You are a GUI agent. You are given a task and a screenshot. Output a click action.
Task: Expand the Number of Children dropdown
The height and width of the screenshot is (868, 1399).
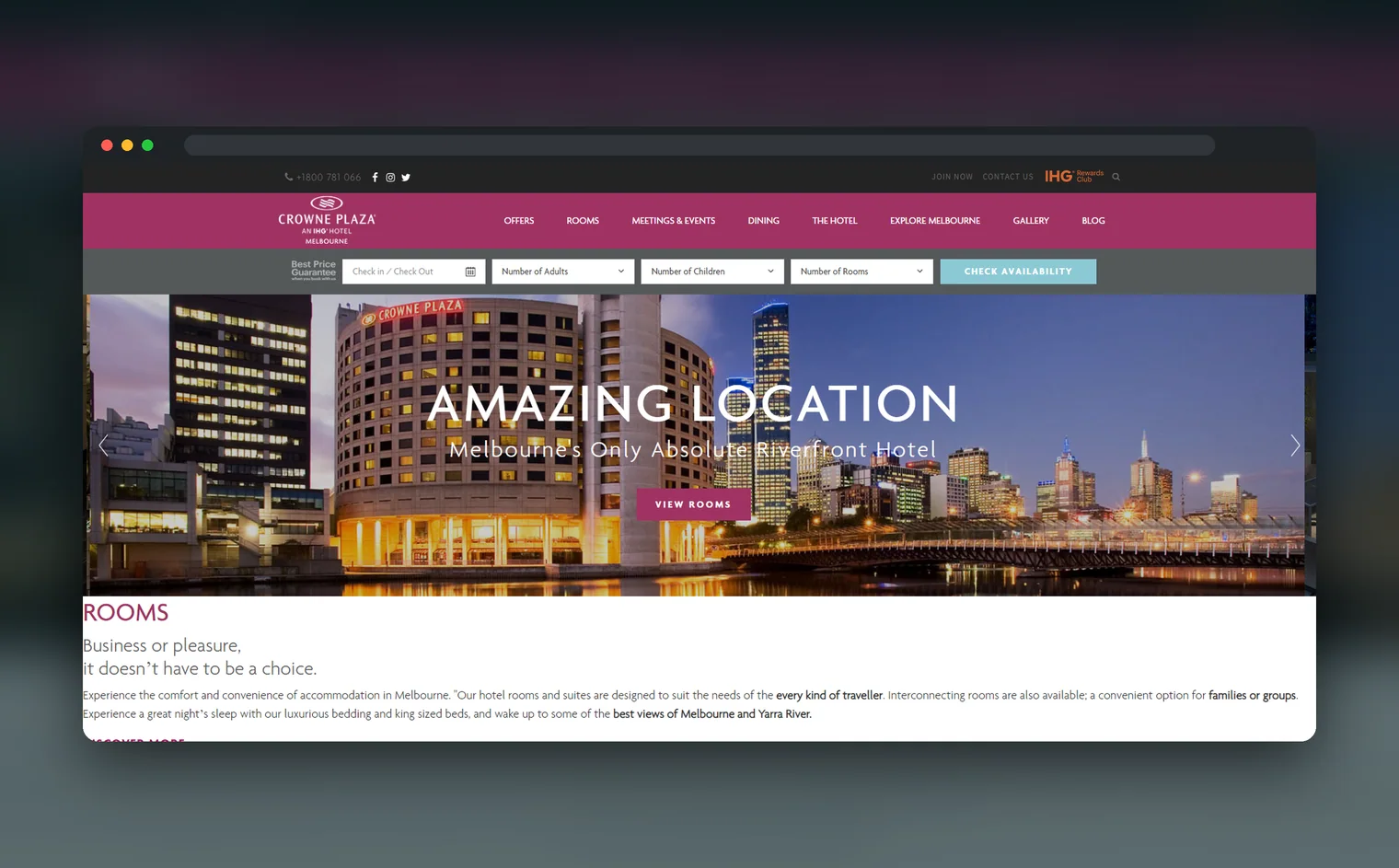coord(712,272)
